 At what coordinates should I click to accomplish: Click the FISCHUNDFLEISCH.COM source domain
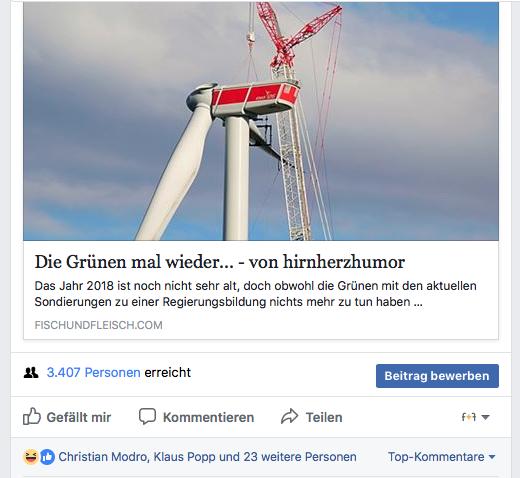pyautogui.click(x=98, y=325)
